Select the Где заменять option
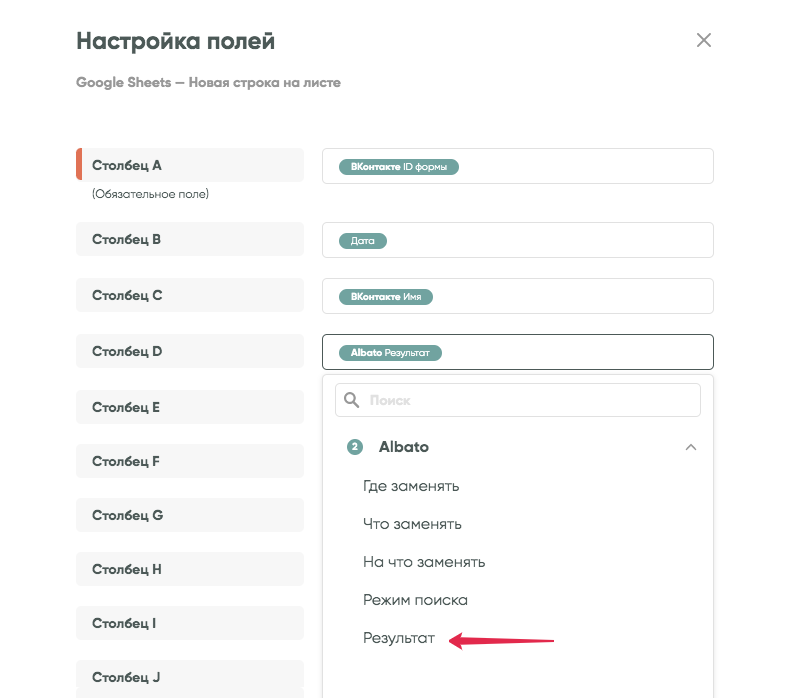The width and height of the screenshot is (789, 698). click(411, 486)
